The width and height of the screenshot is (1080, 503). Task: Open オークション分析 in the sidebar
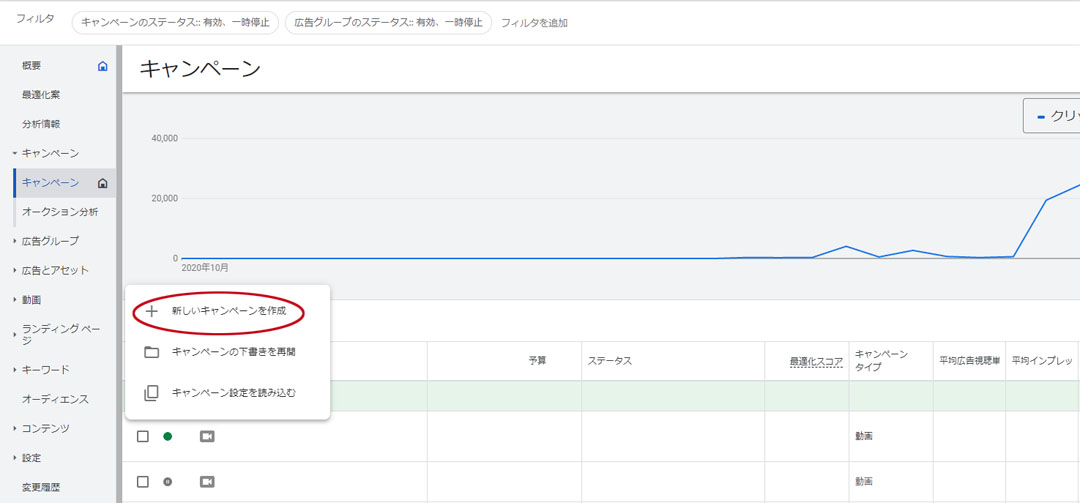tap(60, 212)
